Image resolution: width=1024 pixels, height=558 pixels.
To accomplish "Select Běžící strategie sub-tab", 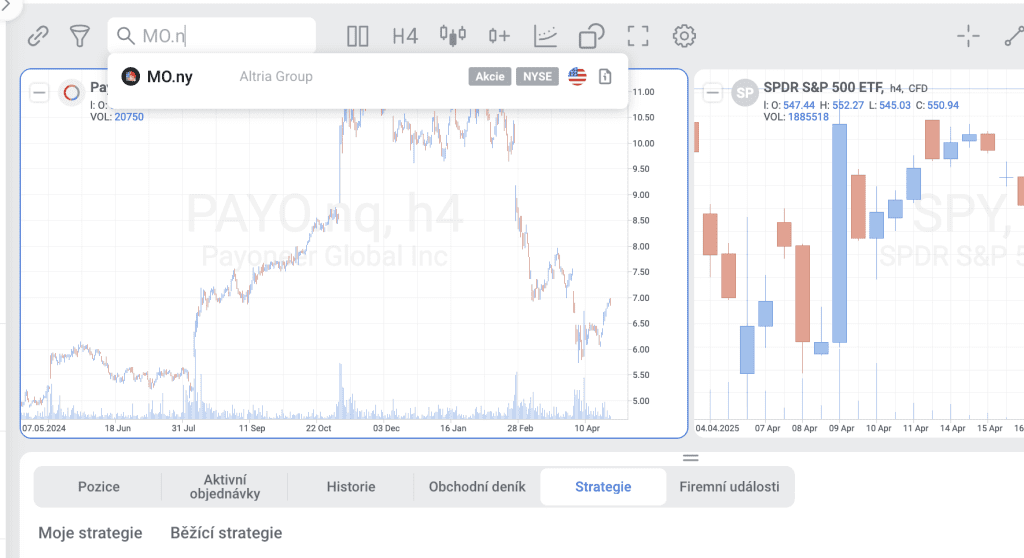I will point(226,533).
